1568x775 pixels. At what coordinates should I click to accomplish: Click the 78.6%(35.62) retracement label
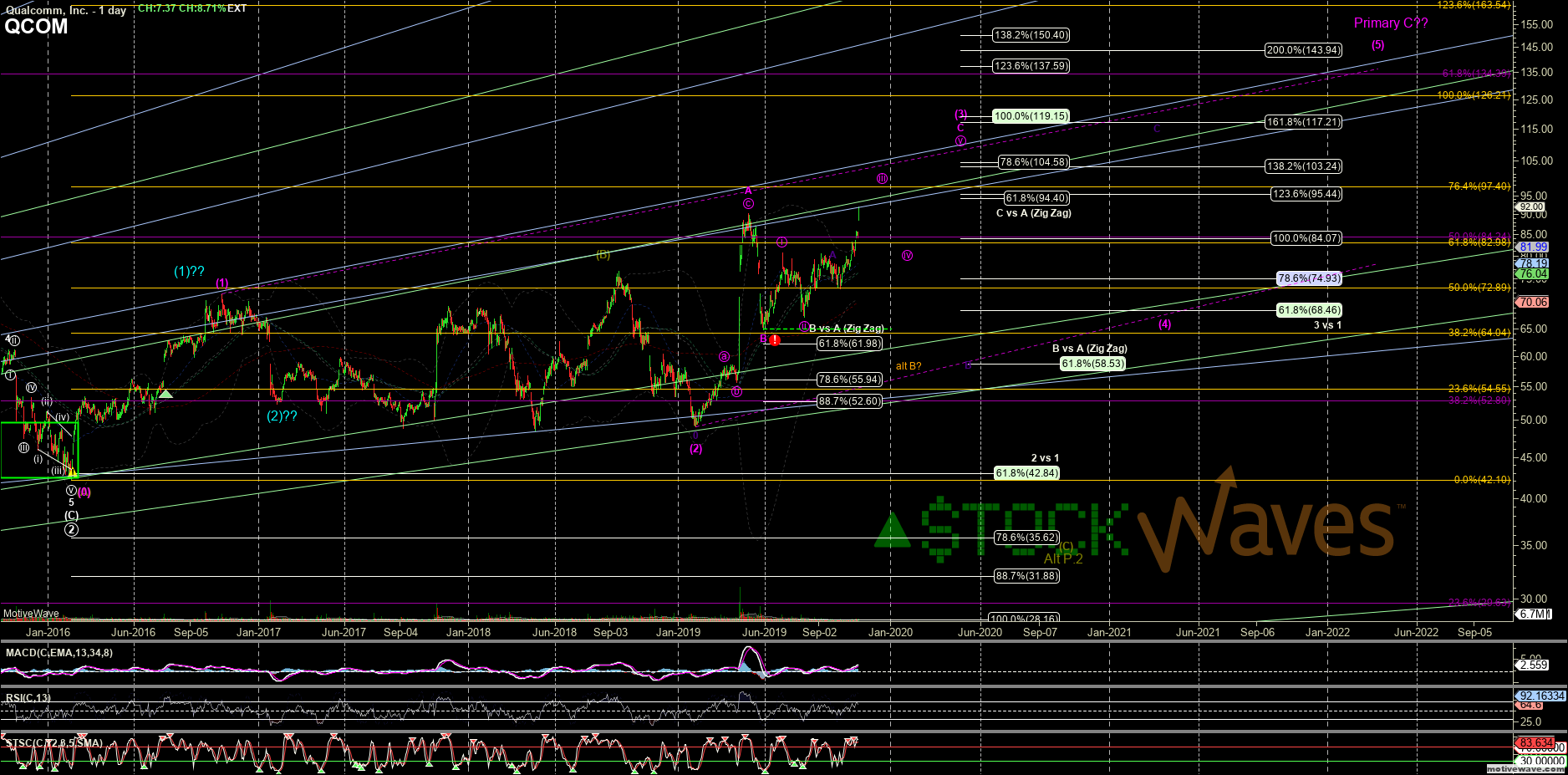[x=1026, y=538]
